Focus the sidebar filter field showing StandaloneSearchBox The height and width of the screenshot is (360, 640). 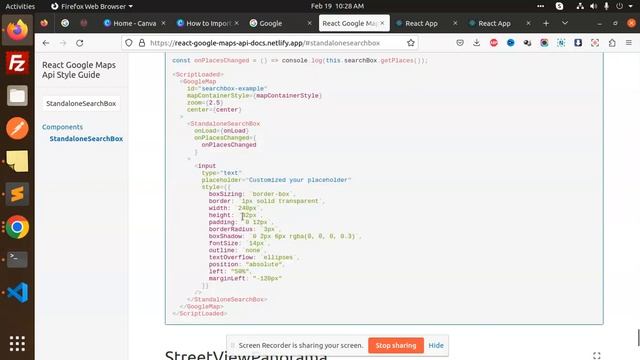click(x=81, y=104)
